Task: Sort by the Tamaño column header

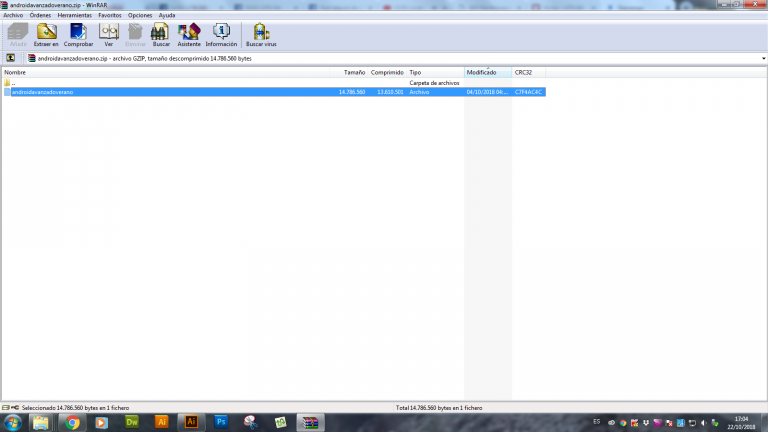Action: [354, 72]
